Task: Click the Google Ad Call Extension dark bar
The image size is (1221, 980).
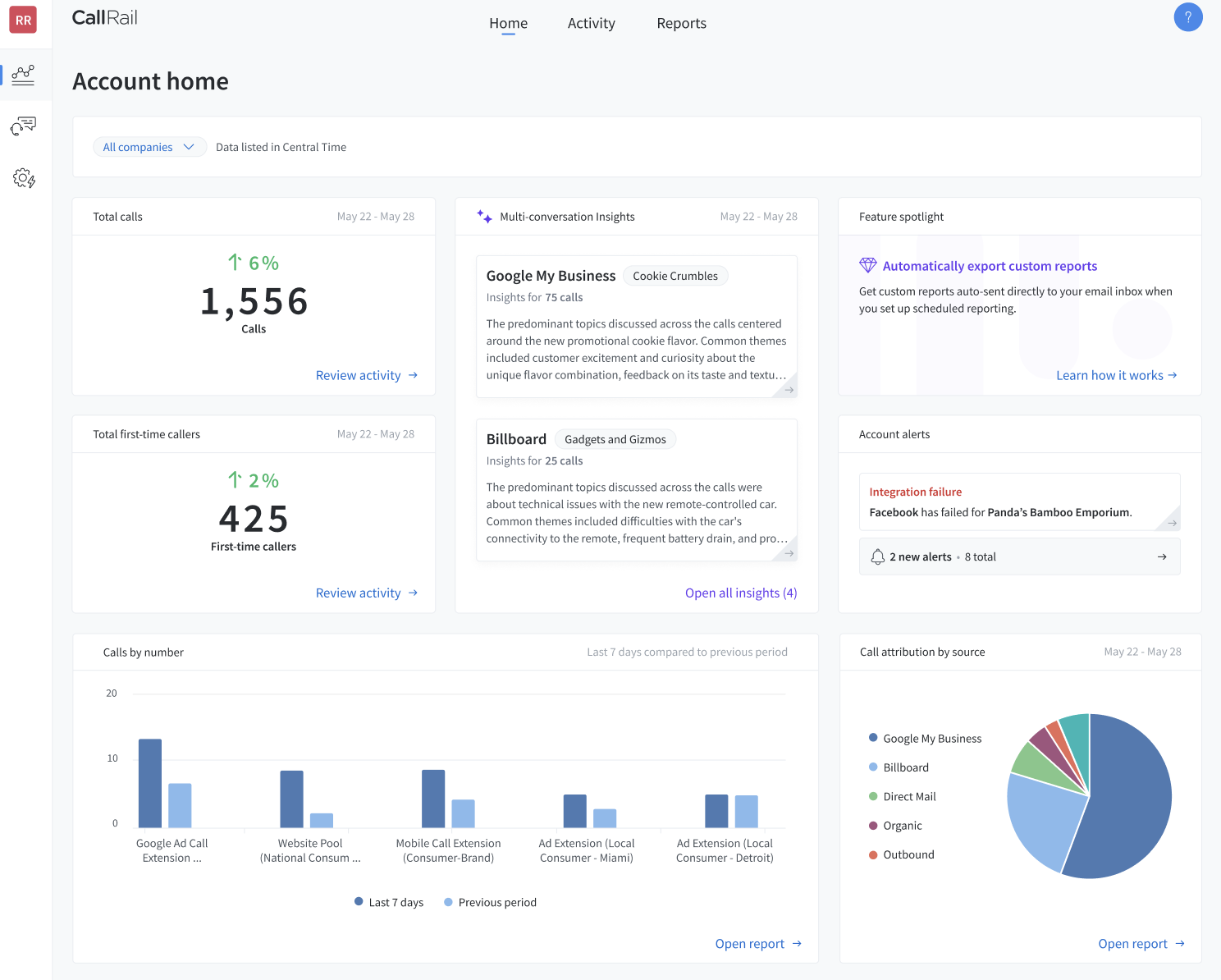Action: tap(150, 783)
